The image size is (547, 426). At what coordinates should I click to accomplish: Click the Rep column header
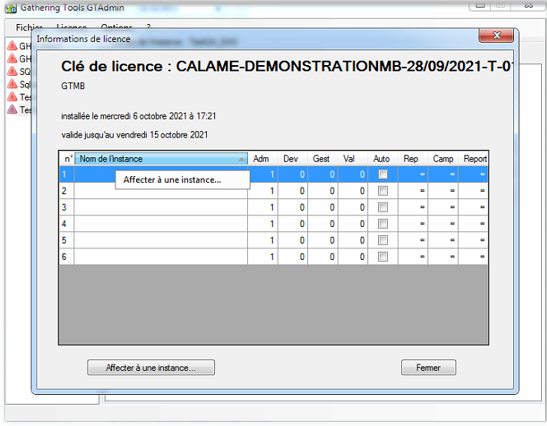tap(413, 159)
